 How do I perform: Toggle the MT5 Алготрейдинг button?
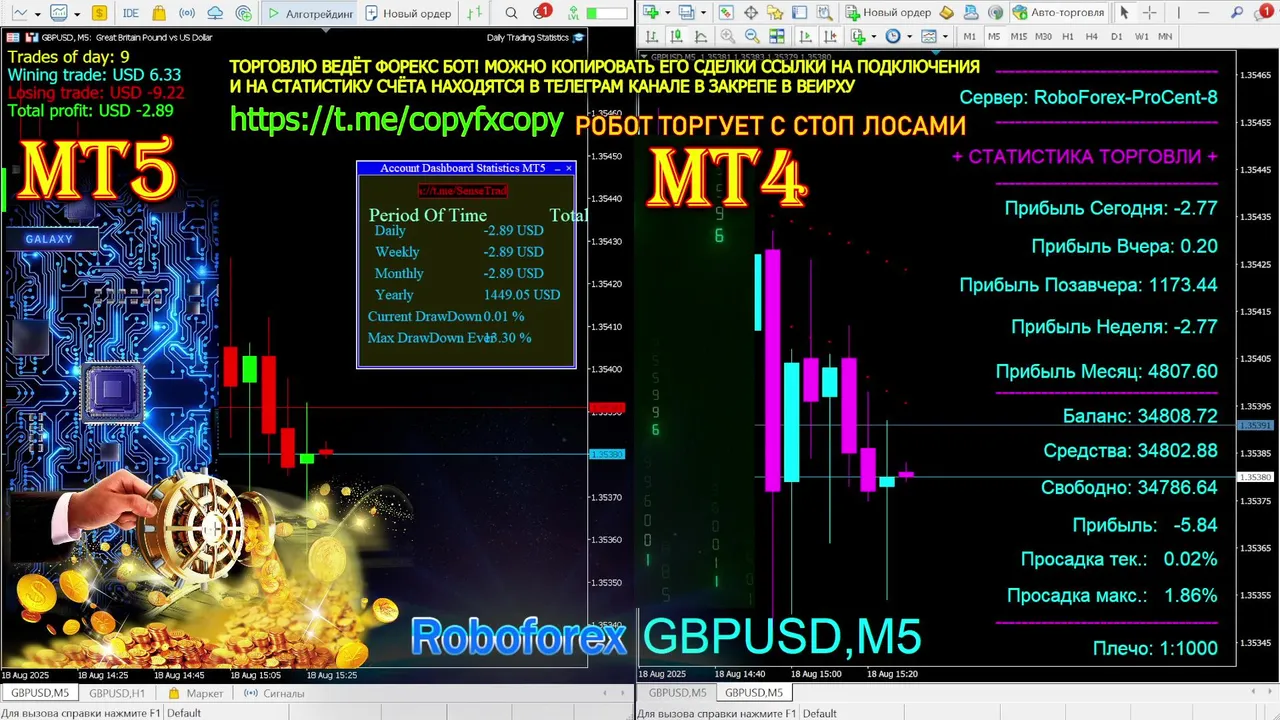(x=310, y=13)
